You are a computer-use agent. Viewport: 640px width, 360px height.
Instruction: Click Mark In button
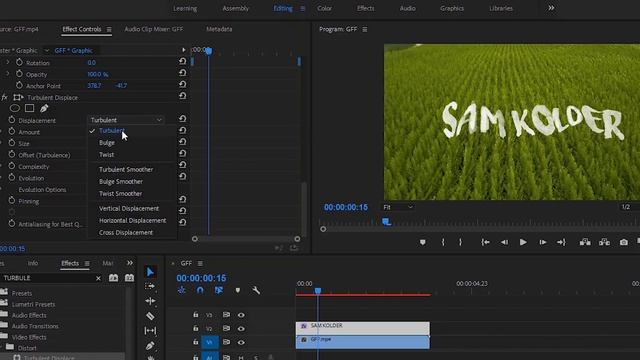pyautogui.click(x=443, y=242)
